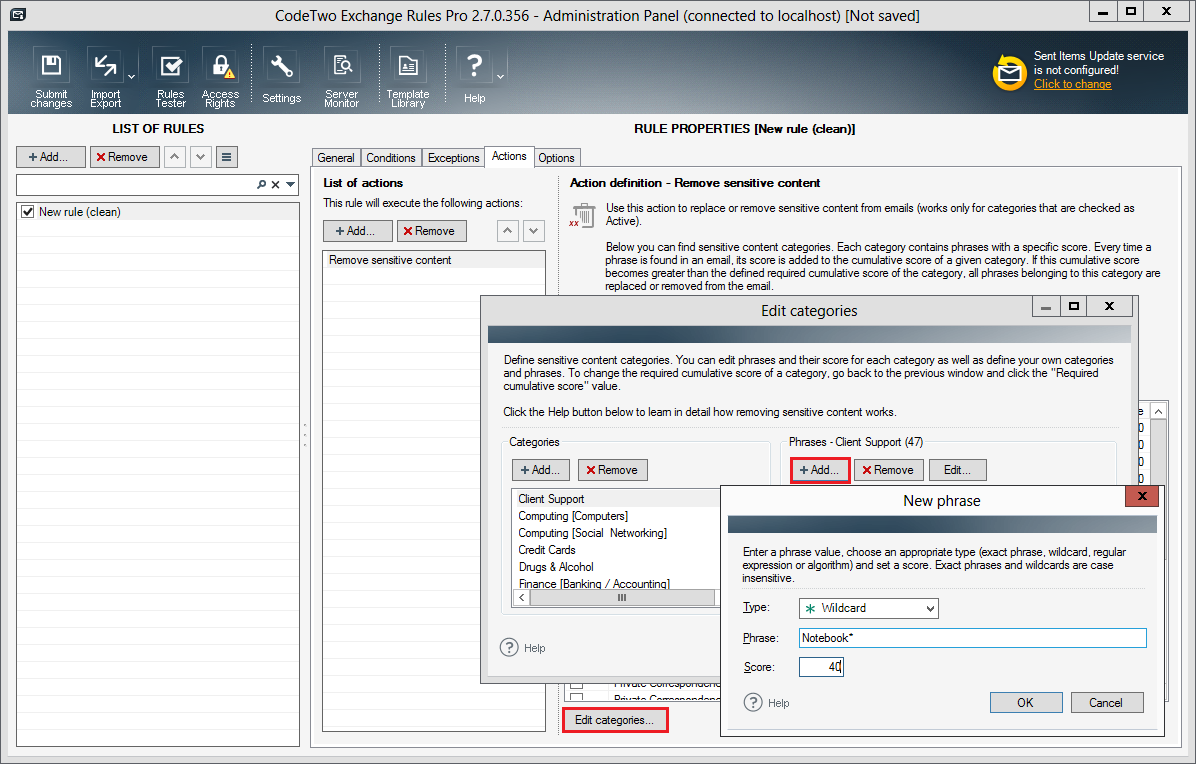Open the rules search filter dropdown
1196x764 pixels.
(291, 185)
